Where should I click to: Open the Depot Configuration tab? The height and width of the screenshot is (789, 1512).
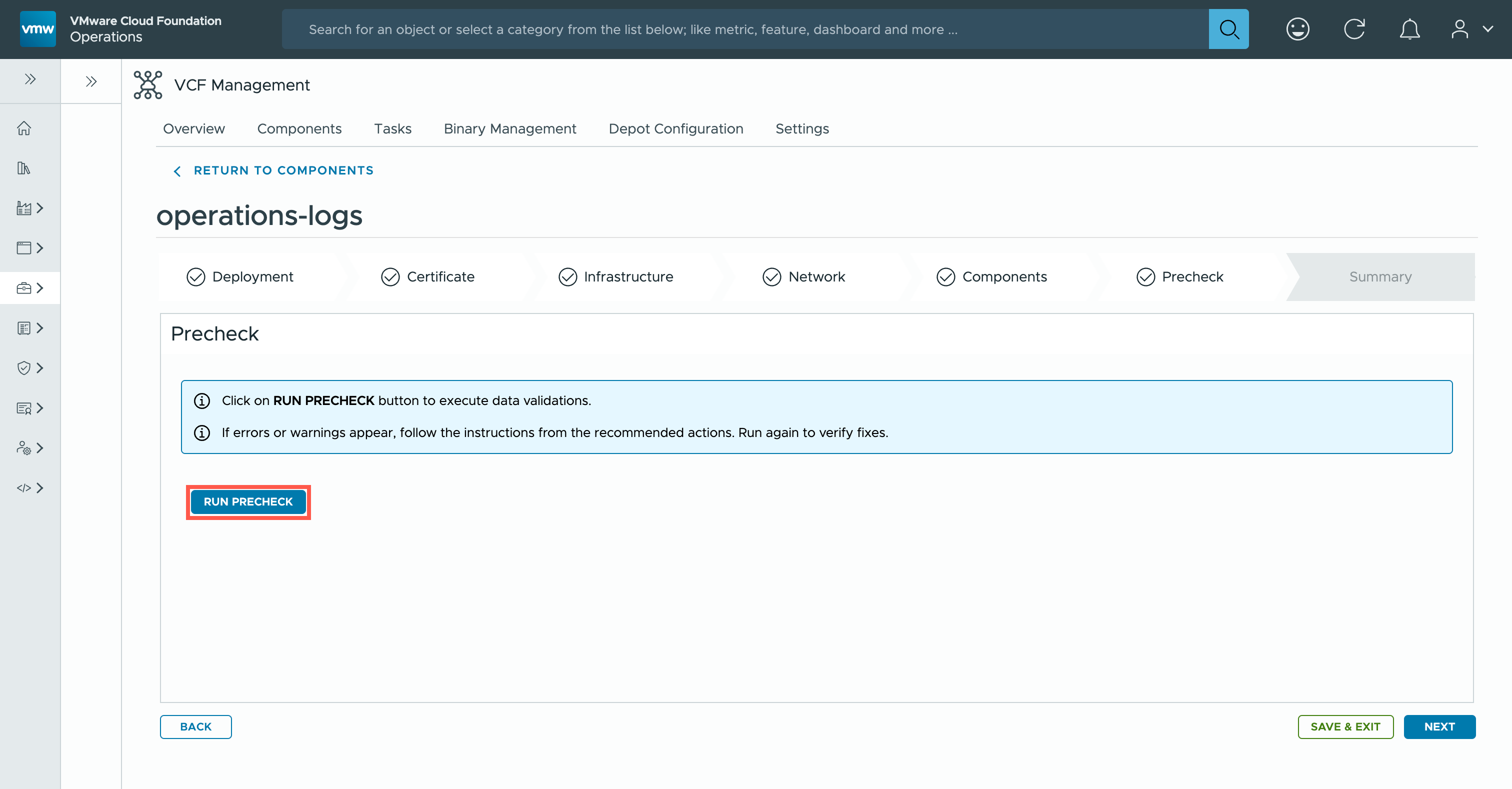(675, 128)
